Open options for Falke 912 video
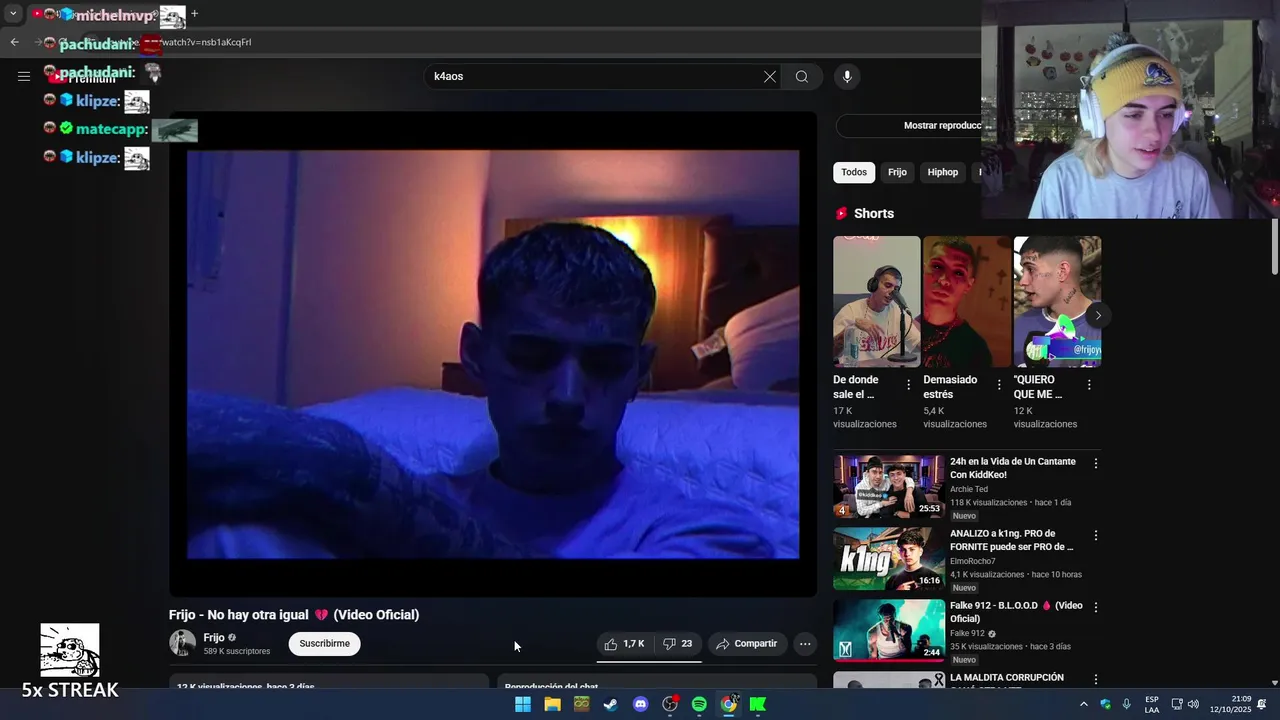This screenshot has width=1280, height=720. pos(1096,607)
